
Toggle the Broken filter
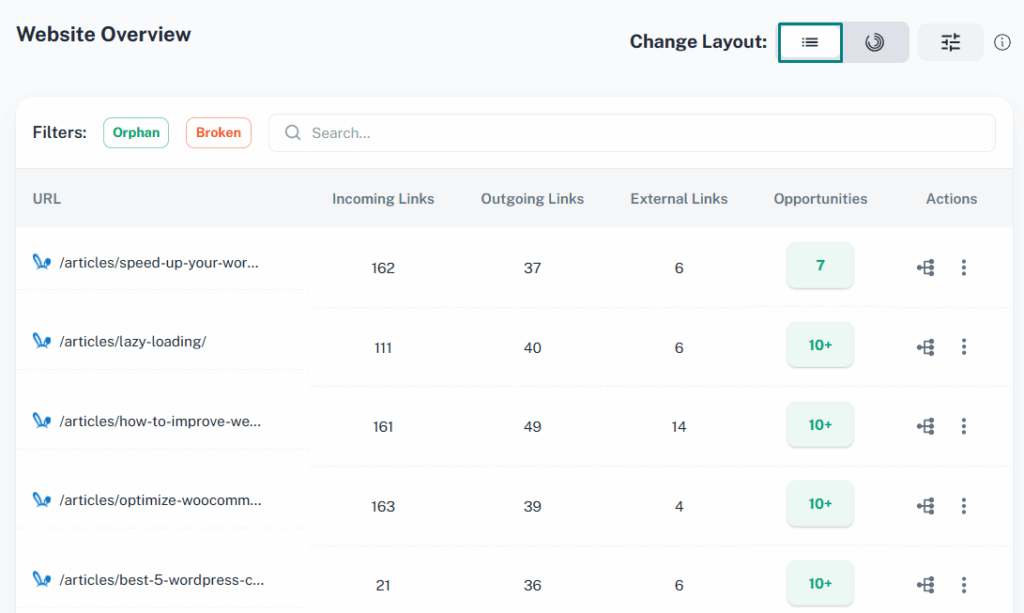pyautogui.click(x=219, y=133)
